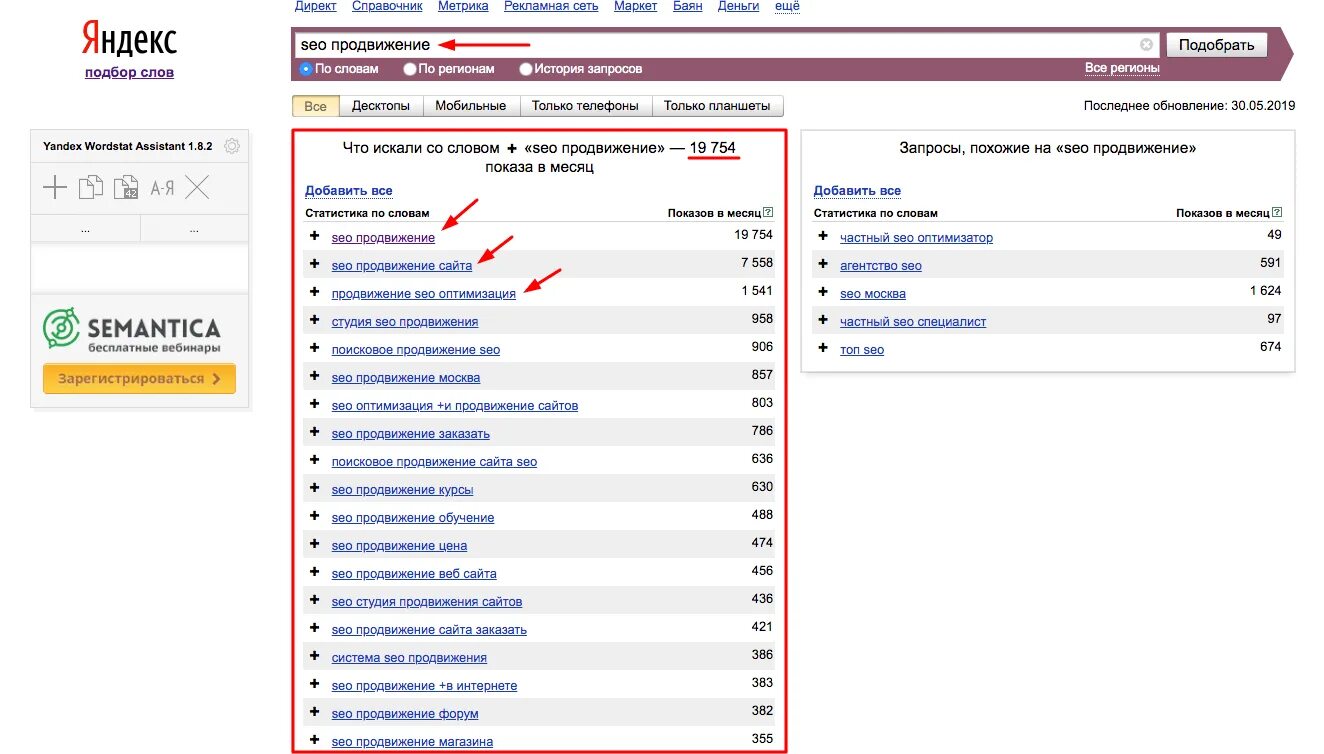1324x754 pixels.
Task: Expand the 'ещё' services menu
Action: (788, 6)
